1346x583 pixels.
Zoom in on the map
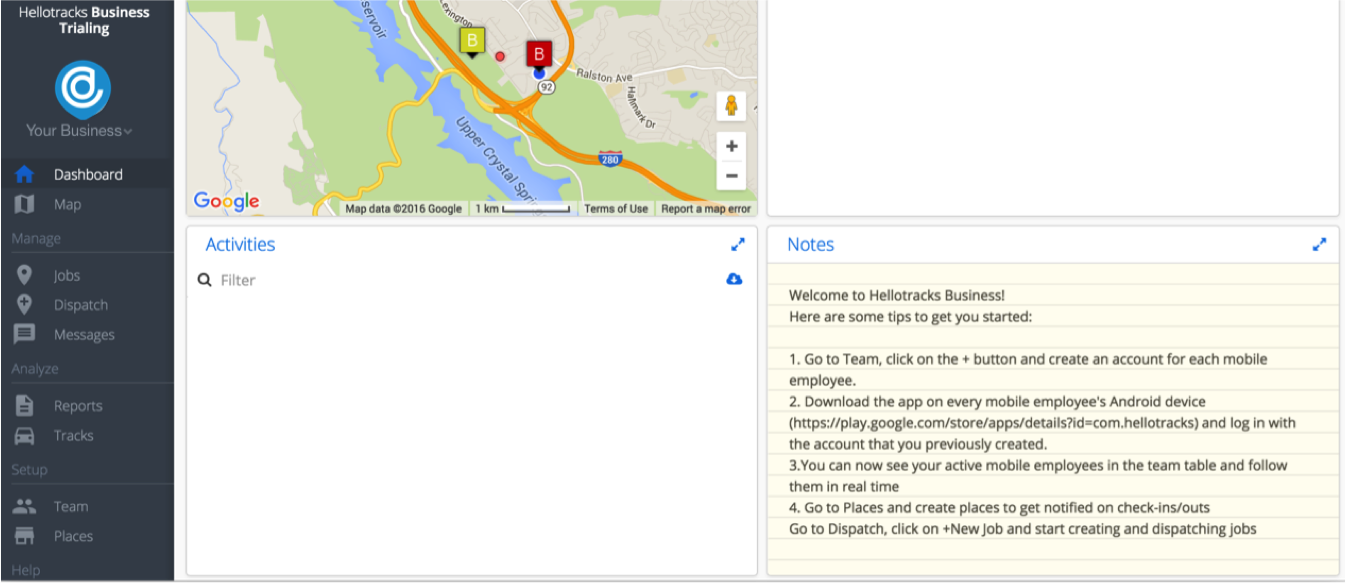pos(731,146)
